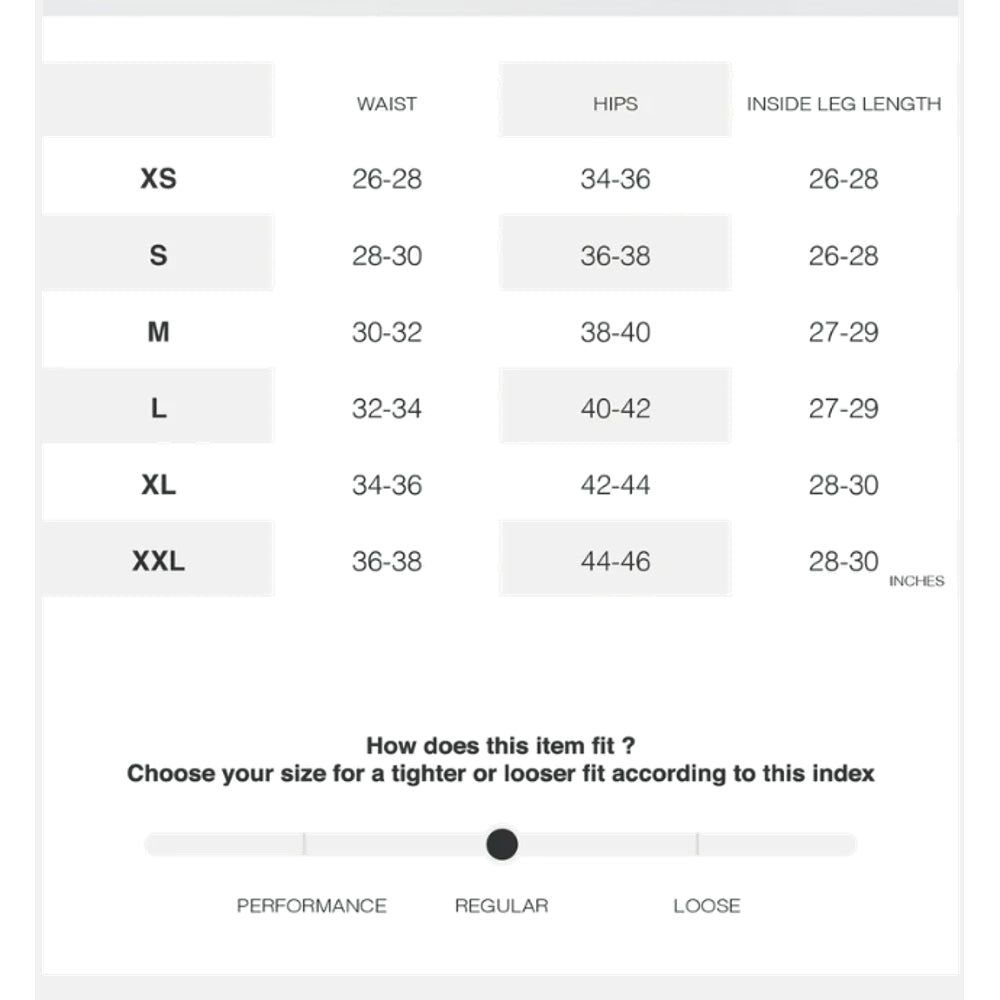This screenshot has height=1000, width=1000.
Task: Select the S size row label
Action: coord(158,255)
